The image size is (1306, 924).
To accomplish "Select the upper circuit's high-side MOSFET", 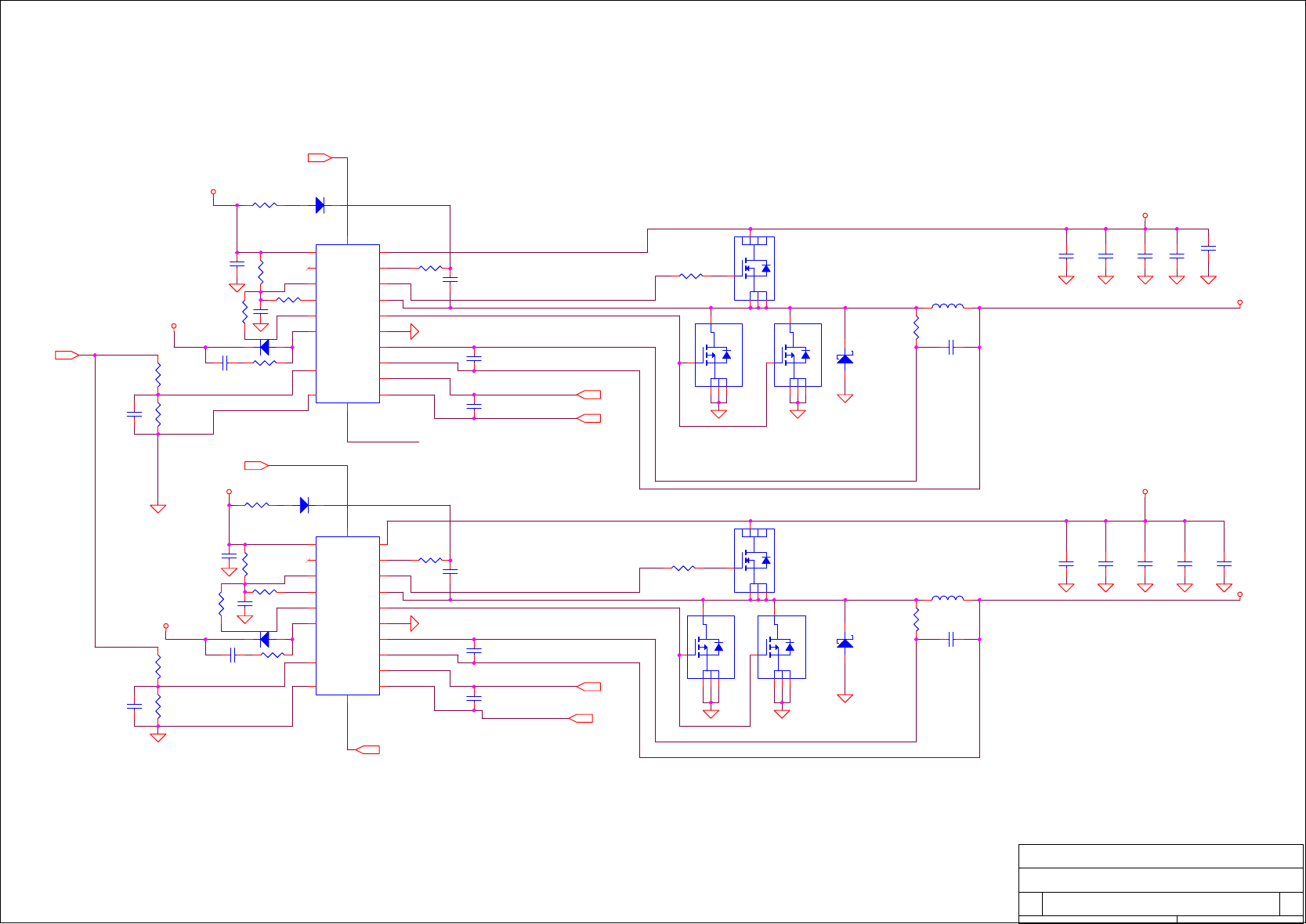I will click(x=754, y=269).
